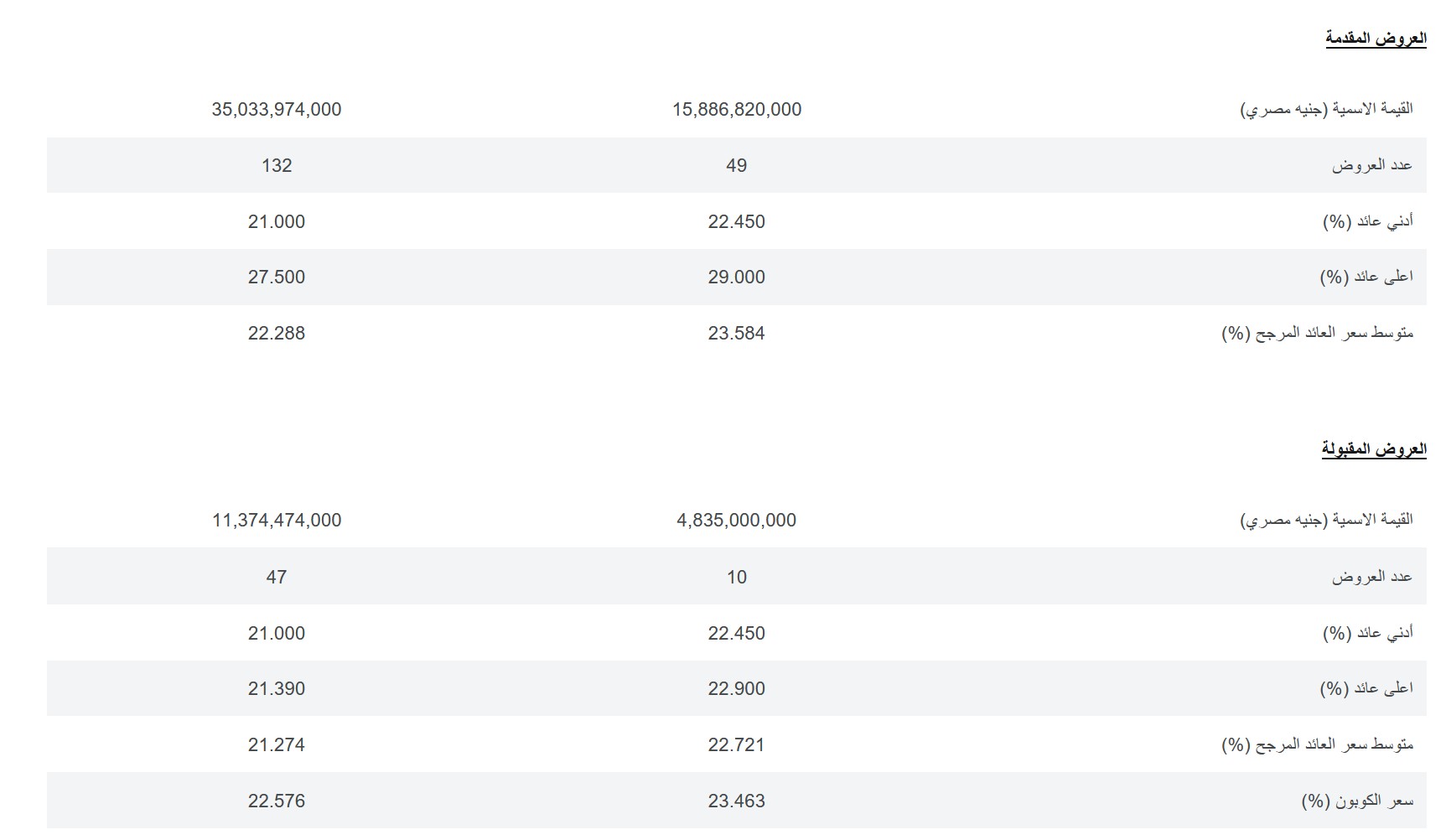Select the submitted face value 15,886,820,000
Image resolution: width=1446 pixels, height=840 pixels.
(x=736, y=110)
